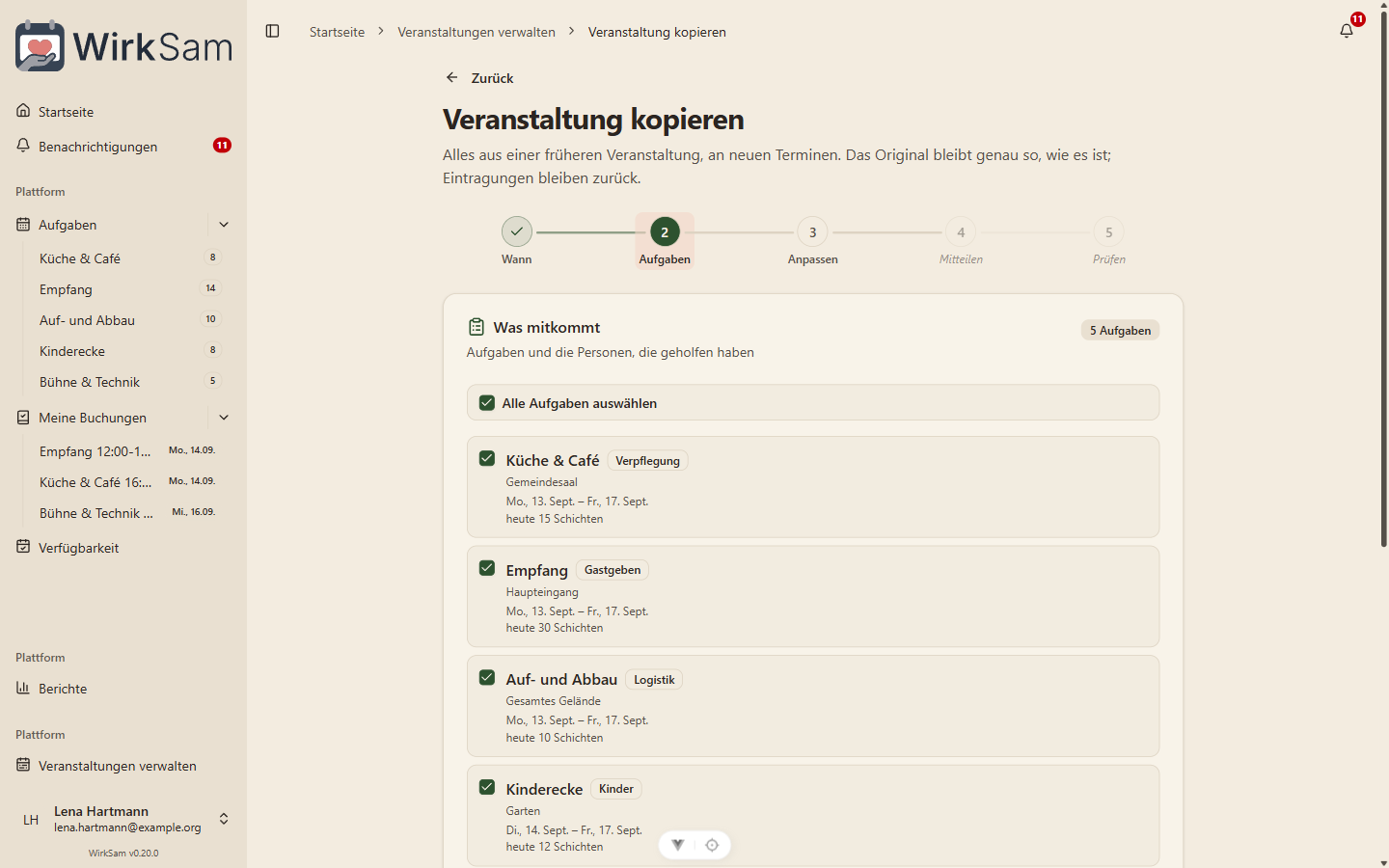Click the Logistik tag on Auf- und Abbau
The image size is (1389, 868).
tap(654, 680)
